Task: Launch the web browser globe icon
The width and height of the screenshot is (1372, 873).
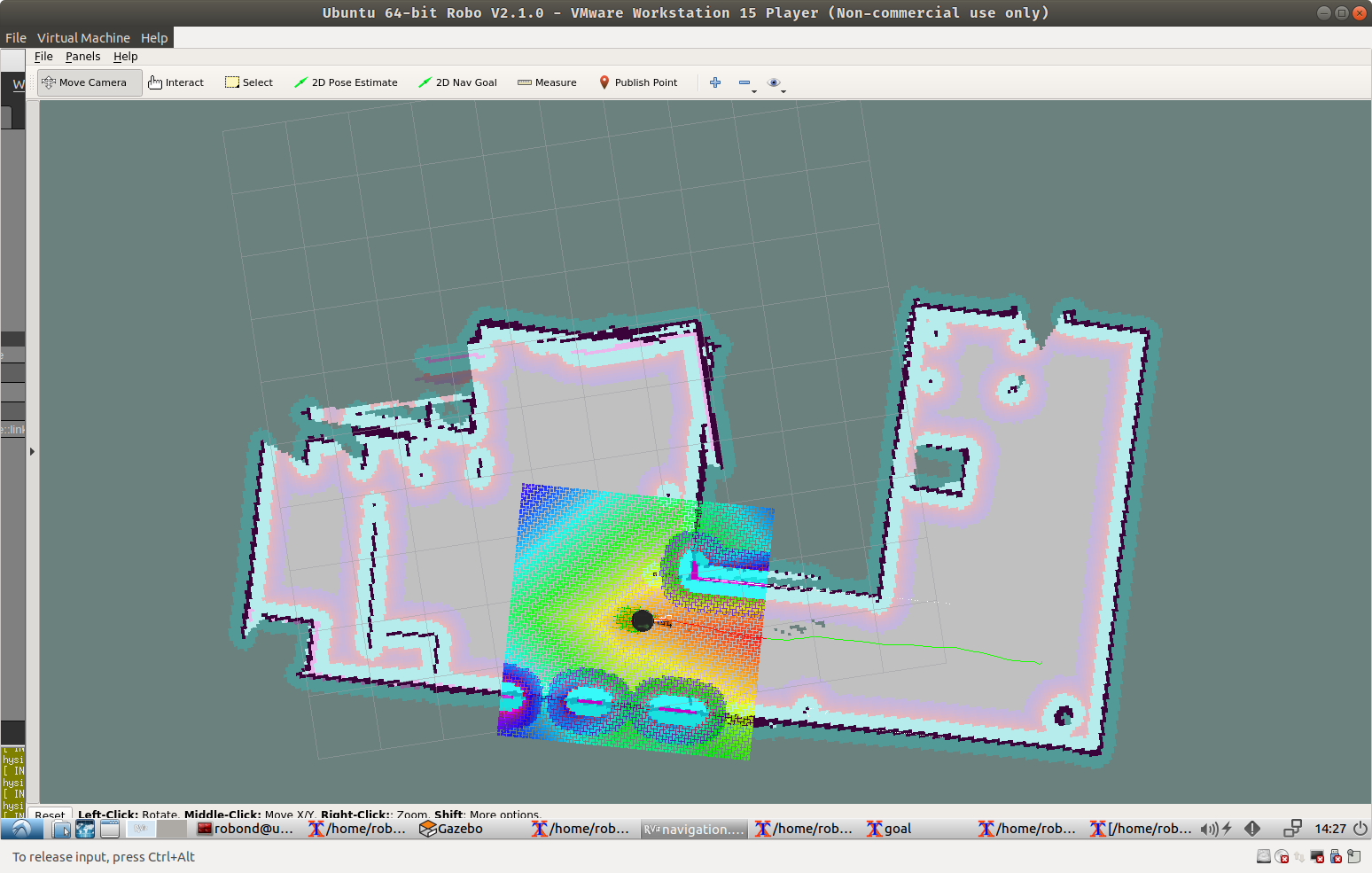Action: (85, 829)
